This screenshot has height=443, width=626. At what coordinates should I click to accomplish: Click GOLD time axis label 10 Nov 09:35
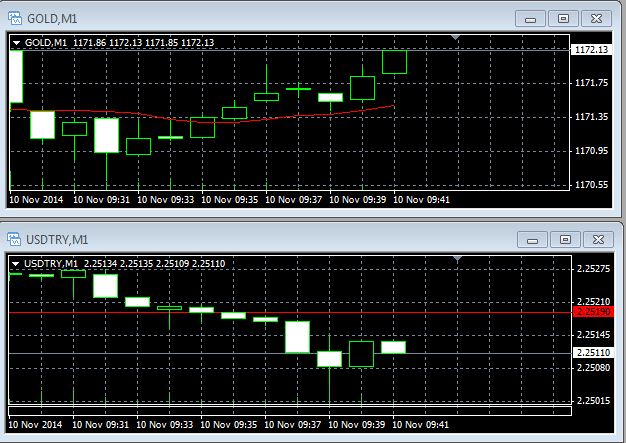click(x=230, y=200)
